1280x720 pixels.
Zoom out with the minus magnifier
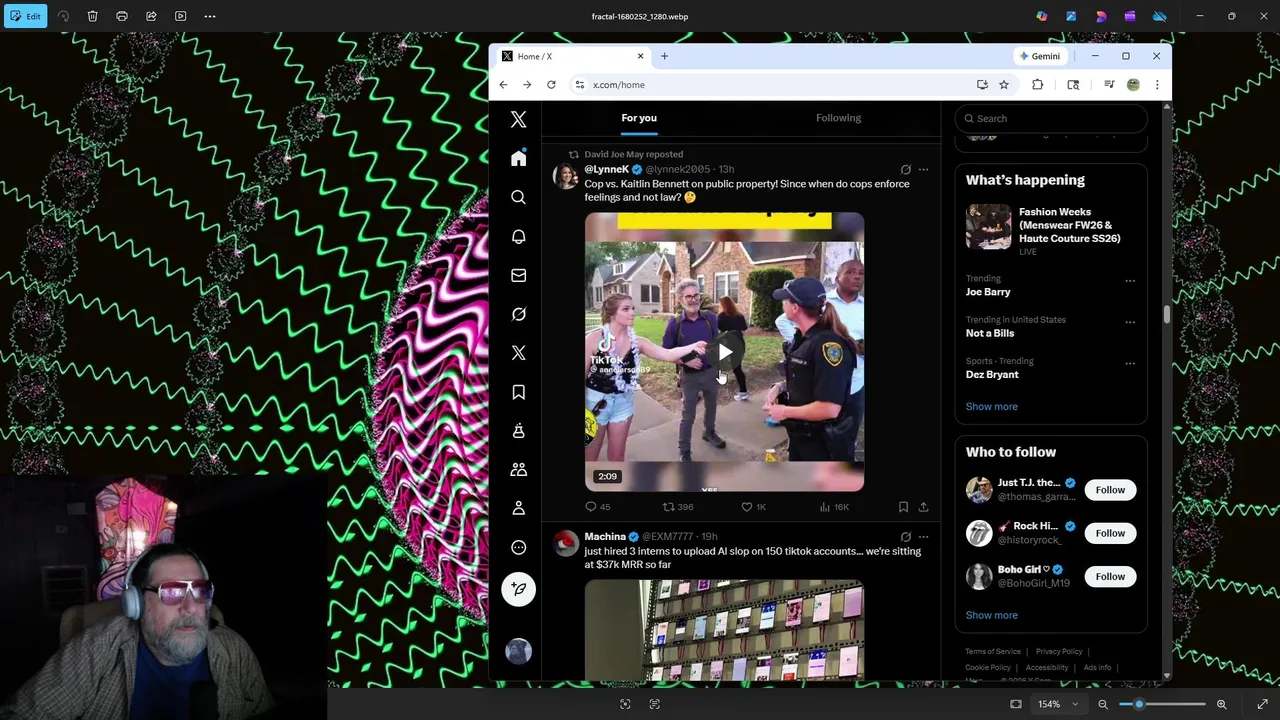click(1103, 704)
